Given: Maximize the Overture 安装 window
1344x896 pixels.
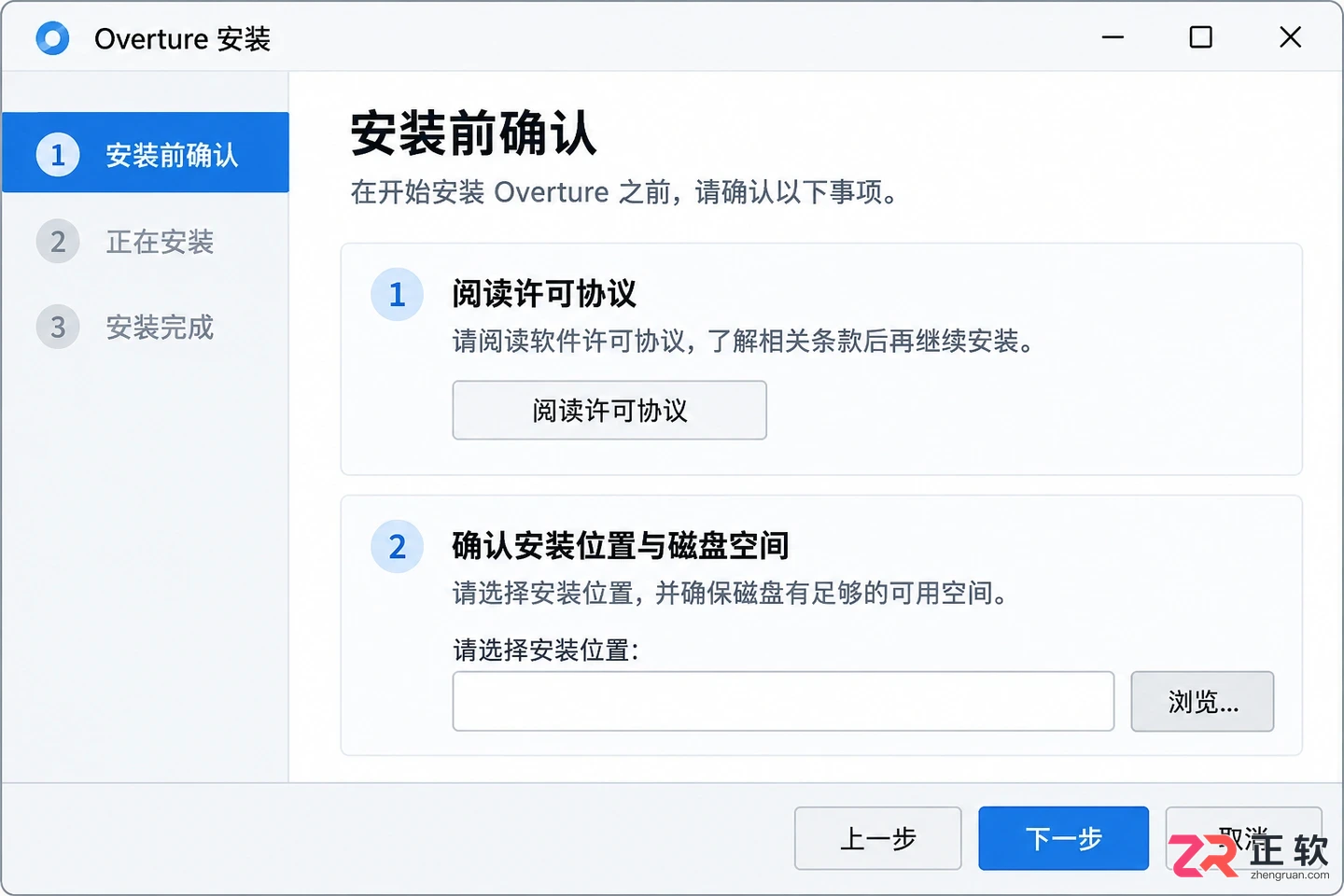Looking at the screenshot, I should (1201, 37).
